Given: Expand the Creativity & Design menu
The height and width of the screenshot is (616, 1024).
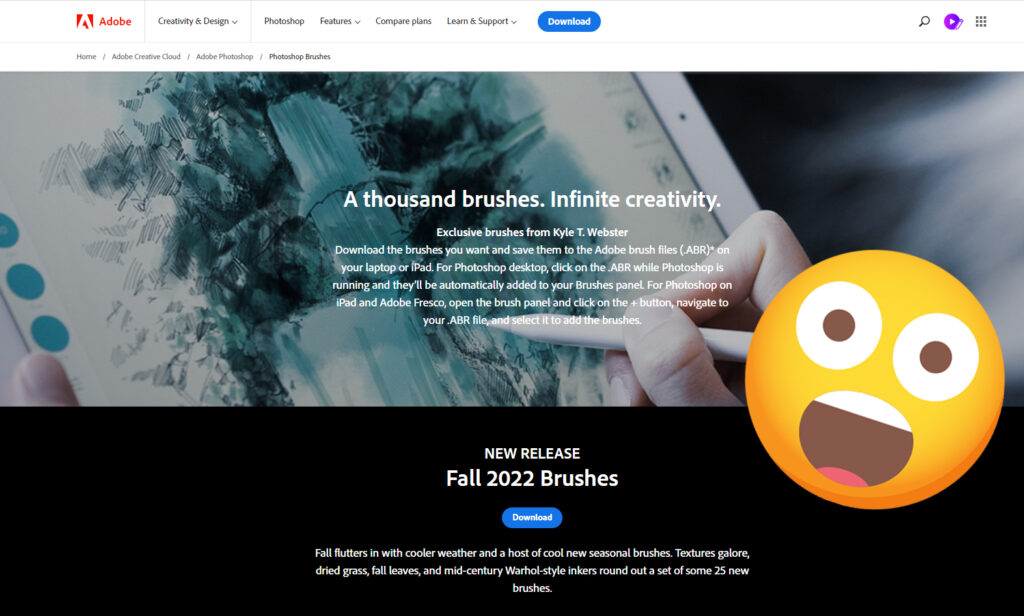Looking at the screenshot, I should tap(197, 21).
